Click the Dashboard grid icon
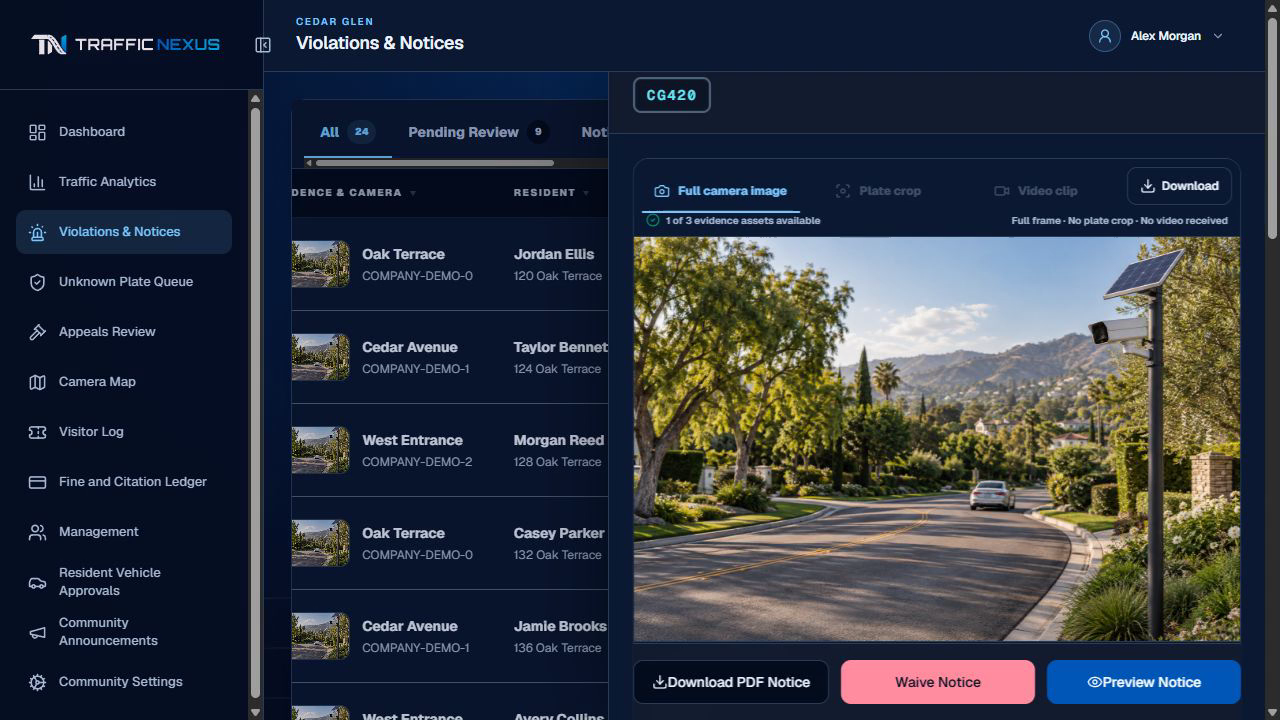 coord(37,132)
